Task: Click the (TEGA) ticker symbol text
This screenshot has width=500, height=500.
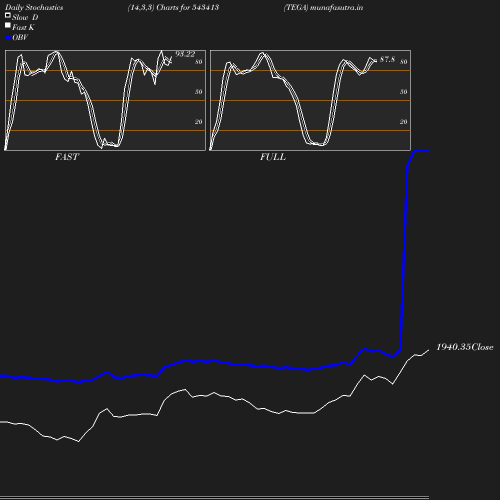Action: [296, 8]
